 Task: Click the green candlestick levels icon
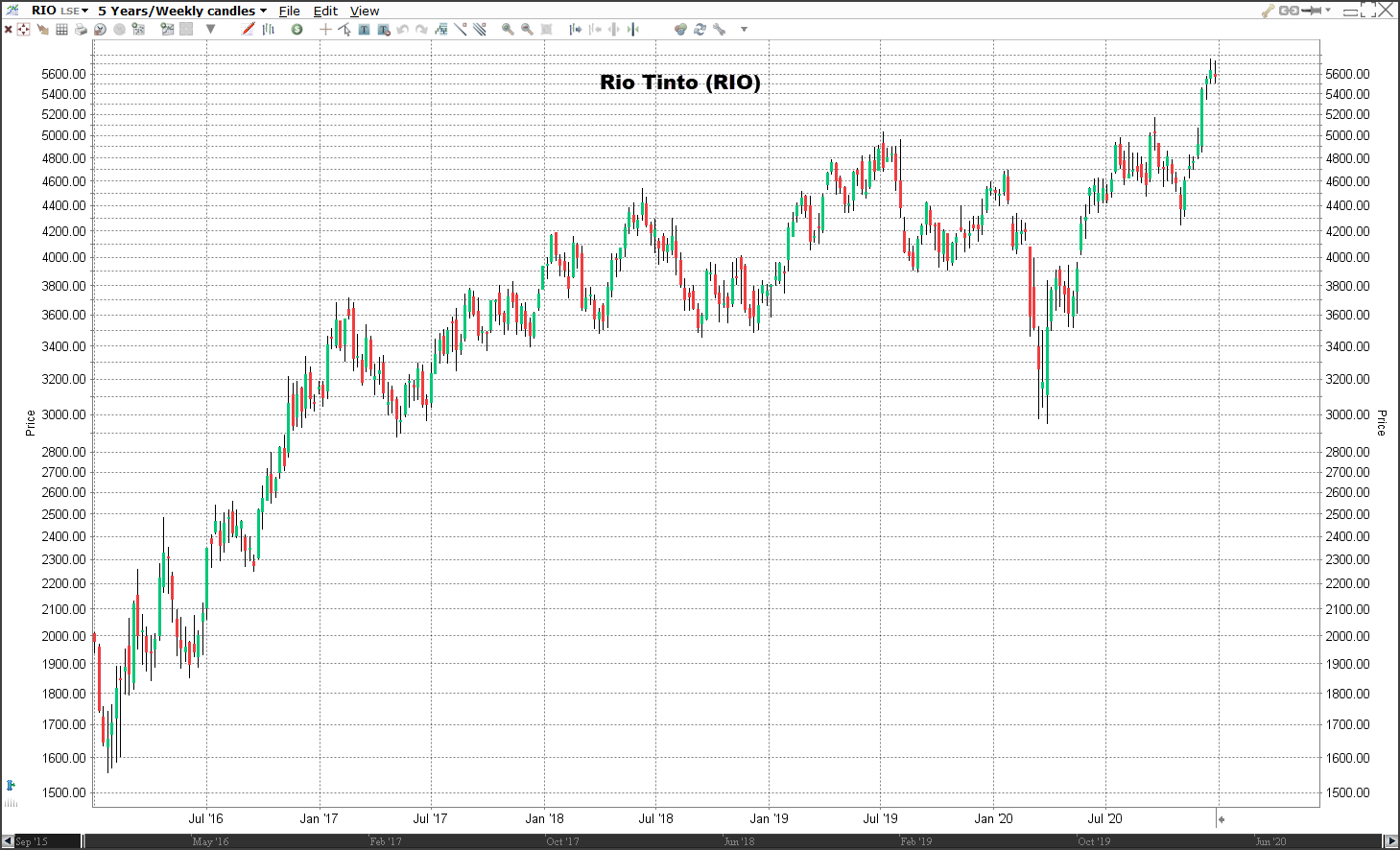tap(441, 30)
